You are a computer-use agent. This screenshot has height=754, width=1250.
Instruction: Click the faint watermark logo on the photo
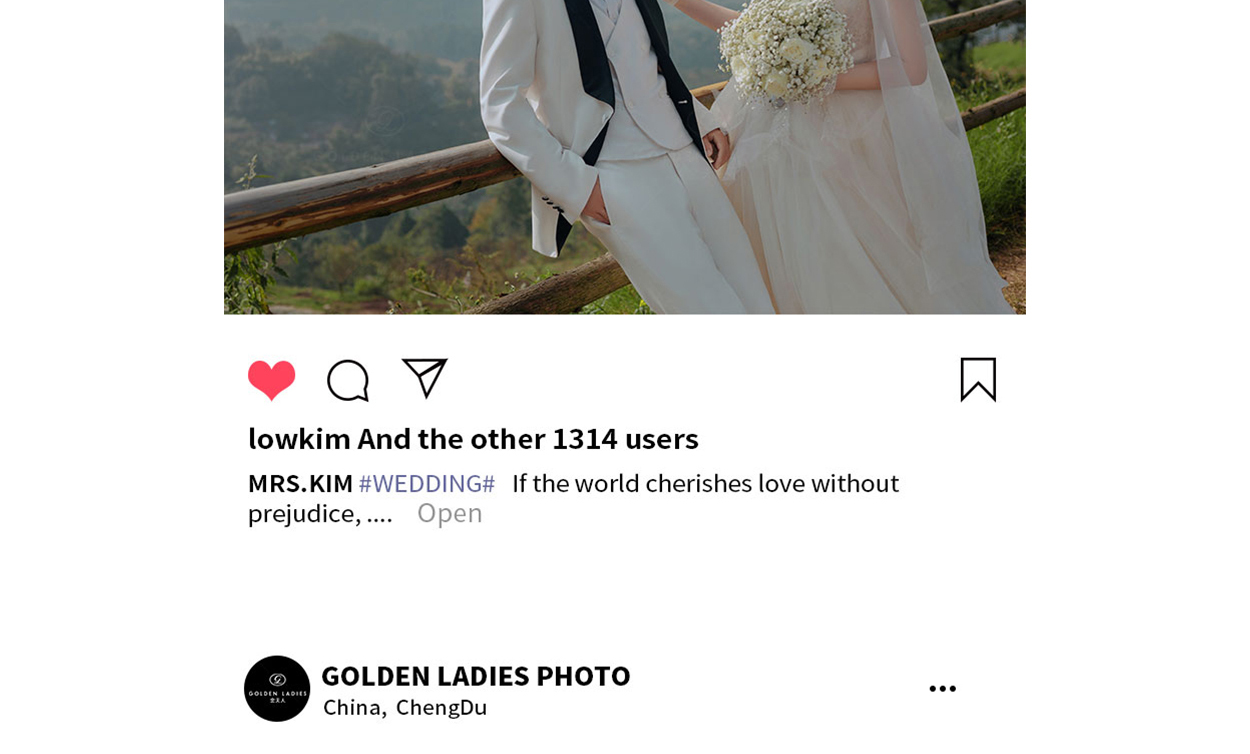(x=387, y=121)
